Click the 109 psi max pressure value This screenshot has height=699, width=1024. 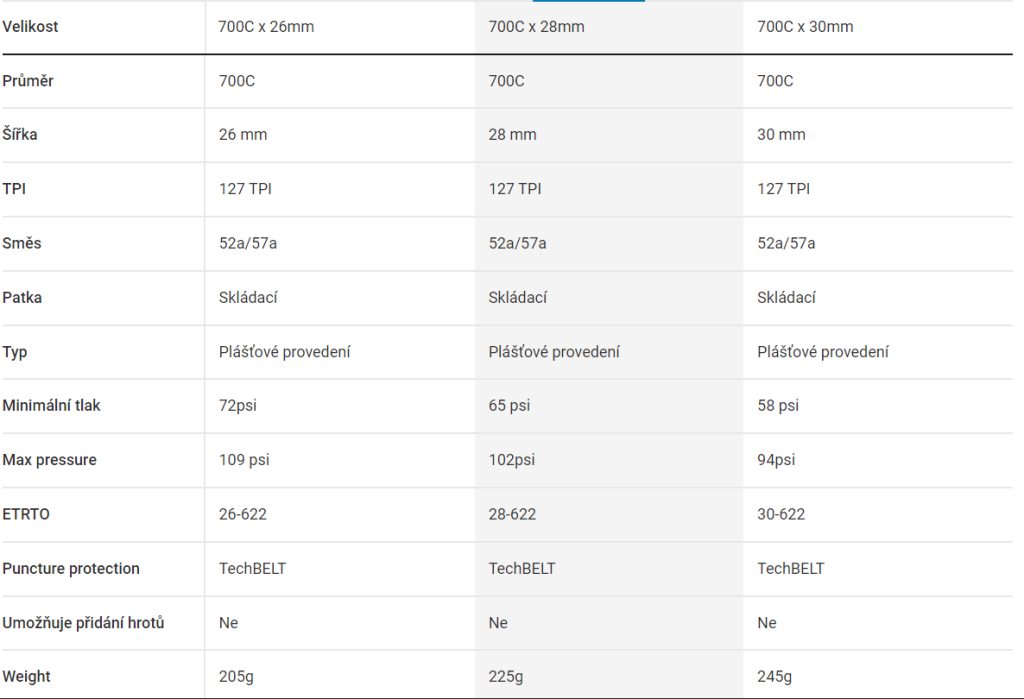click(244, 460)
